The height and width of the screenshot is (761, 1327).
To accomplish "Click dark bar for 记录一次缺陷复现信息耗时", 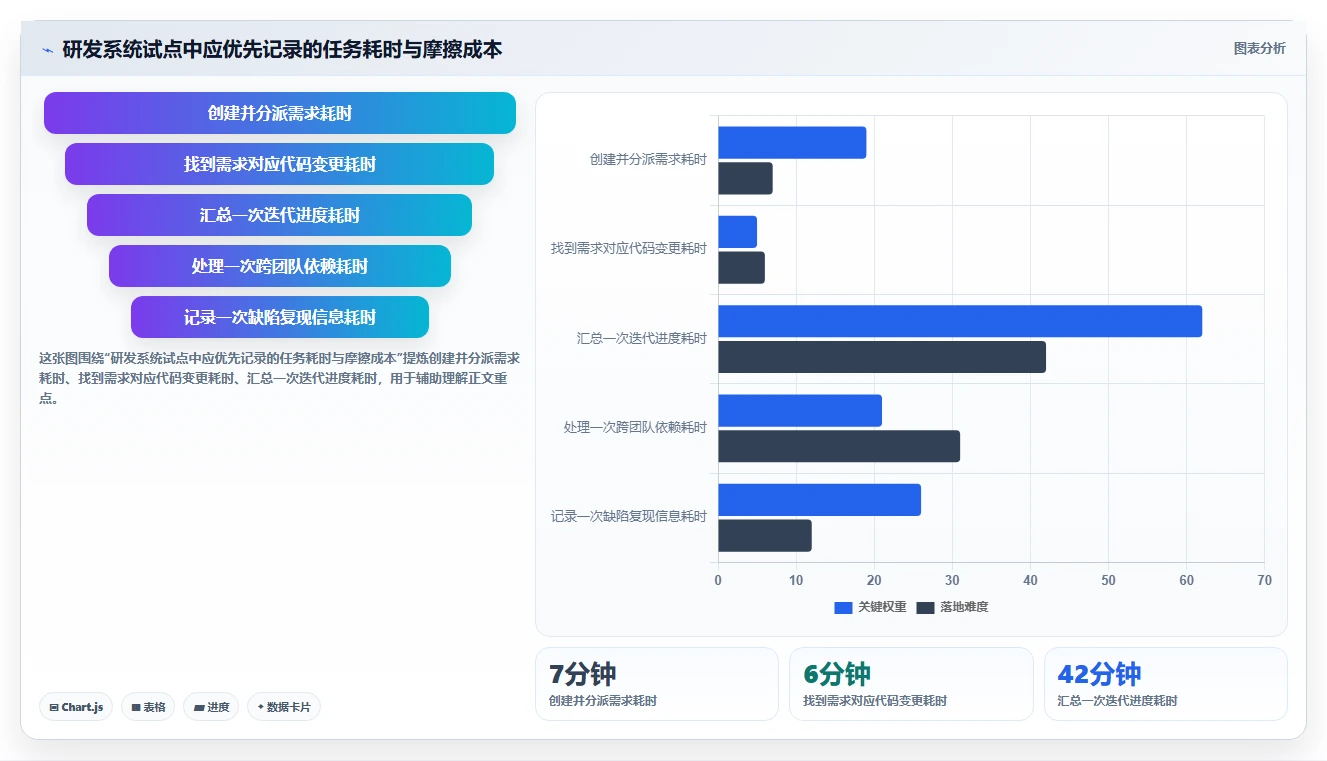I will 765,535.
